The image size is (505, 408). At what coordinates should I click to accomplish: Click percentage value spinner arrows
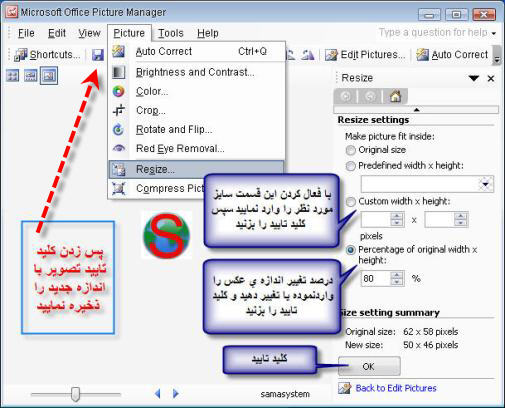point(397,278)
